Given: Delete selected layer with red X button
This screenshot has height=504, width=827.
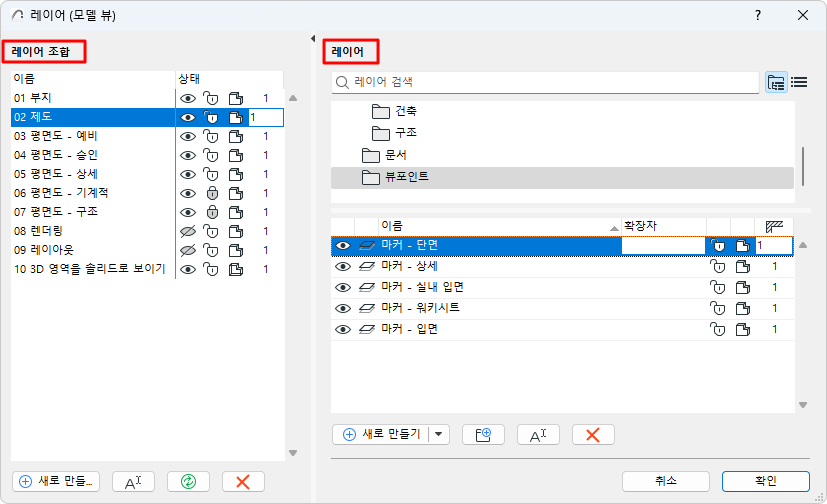Looking at the screenshot, I should pos(593,435).
